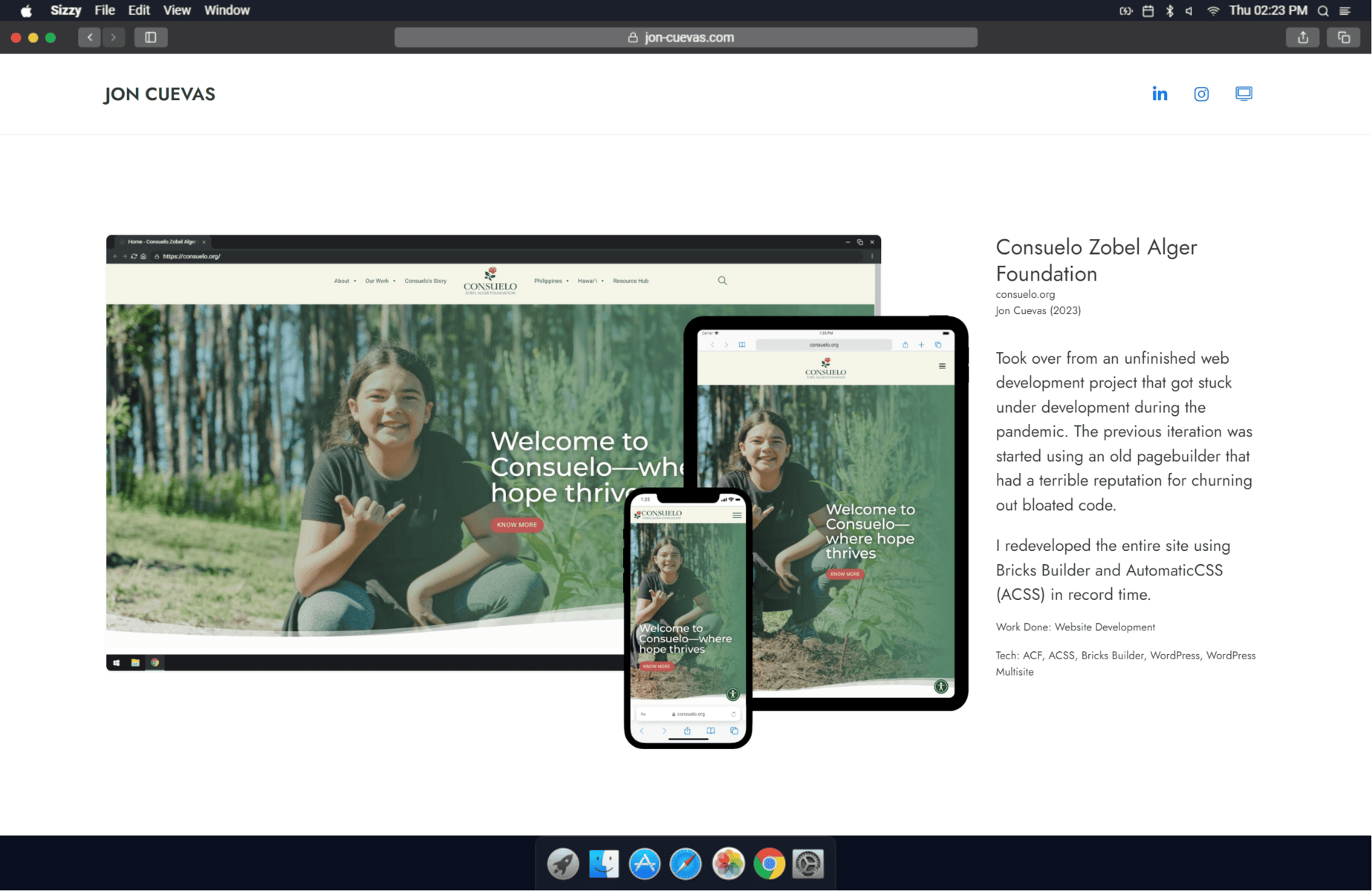Viewport: 1372px width, 891px height.
Task: Focus the jon-cuevas.com address bar
Action: pos(686,37)
